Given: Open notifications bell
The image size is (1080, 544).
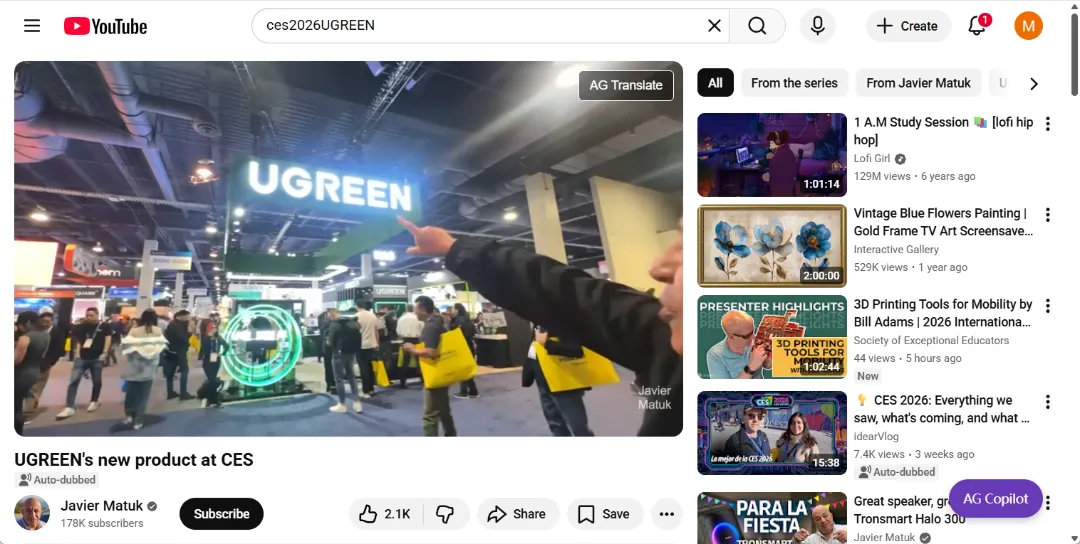Looking at the screenshot, I should (x=977, y=26).
